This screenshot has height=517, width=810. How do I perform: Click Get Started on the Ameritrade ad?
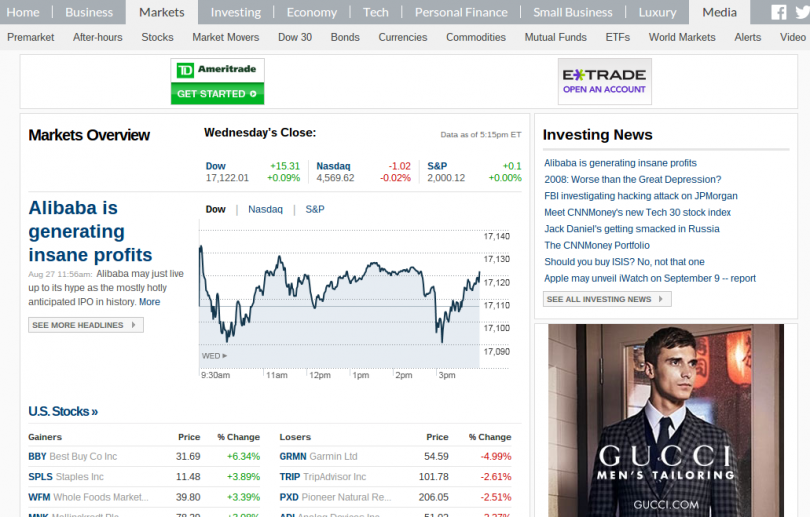click(x=217, y=93)
